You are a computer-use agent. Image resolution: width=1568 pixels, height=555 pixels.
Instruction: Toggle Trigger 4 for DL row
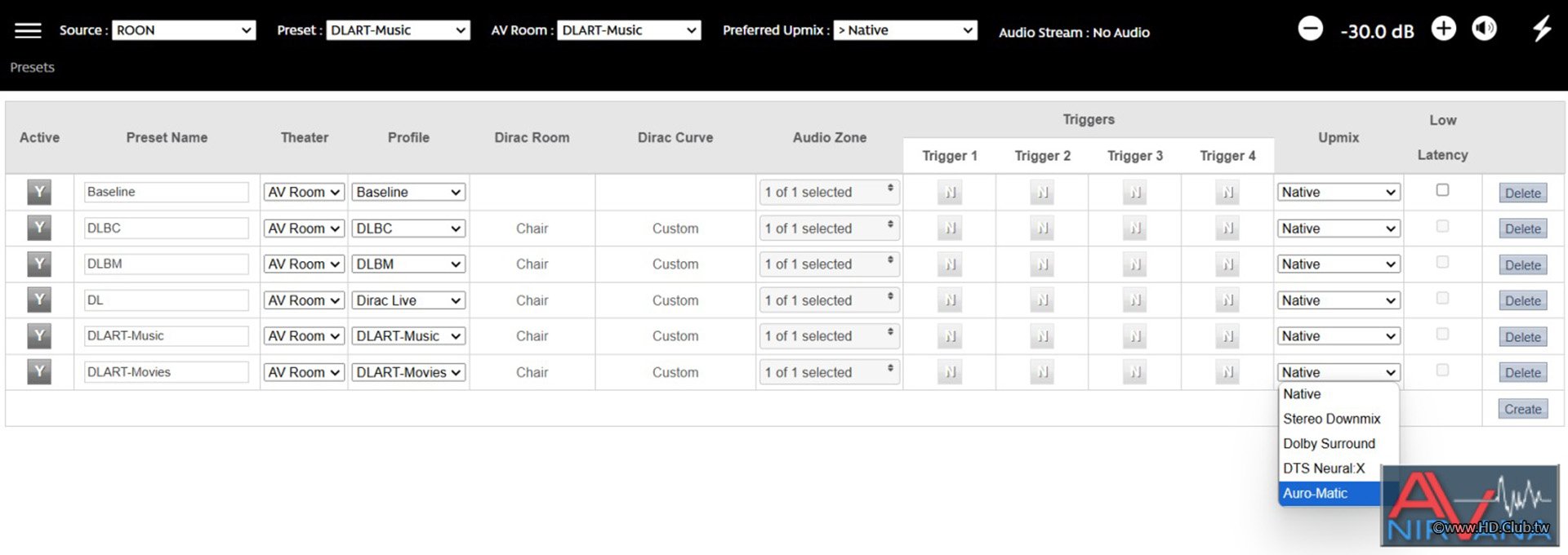(x=1227, y=300)
